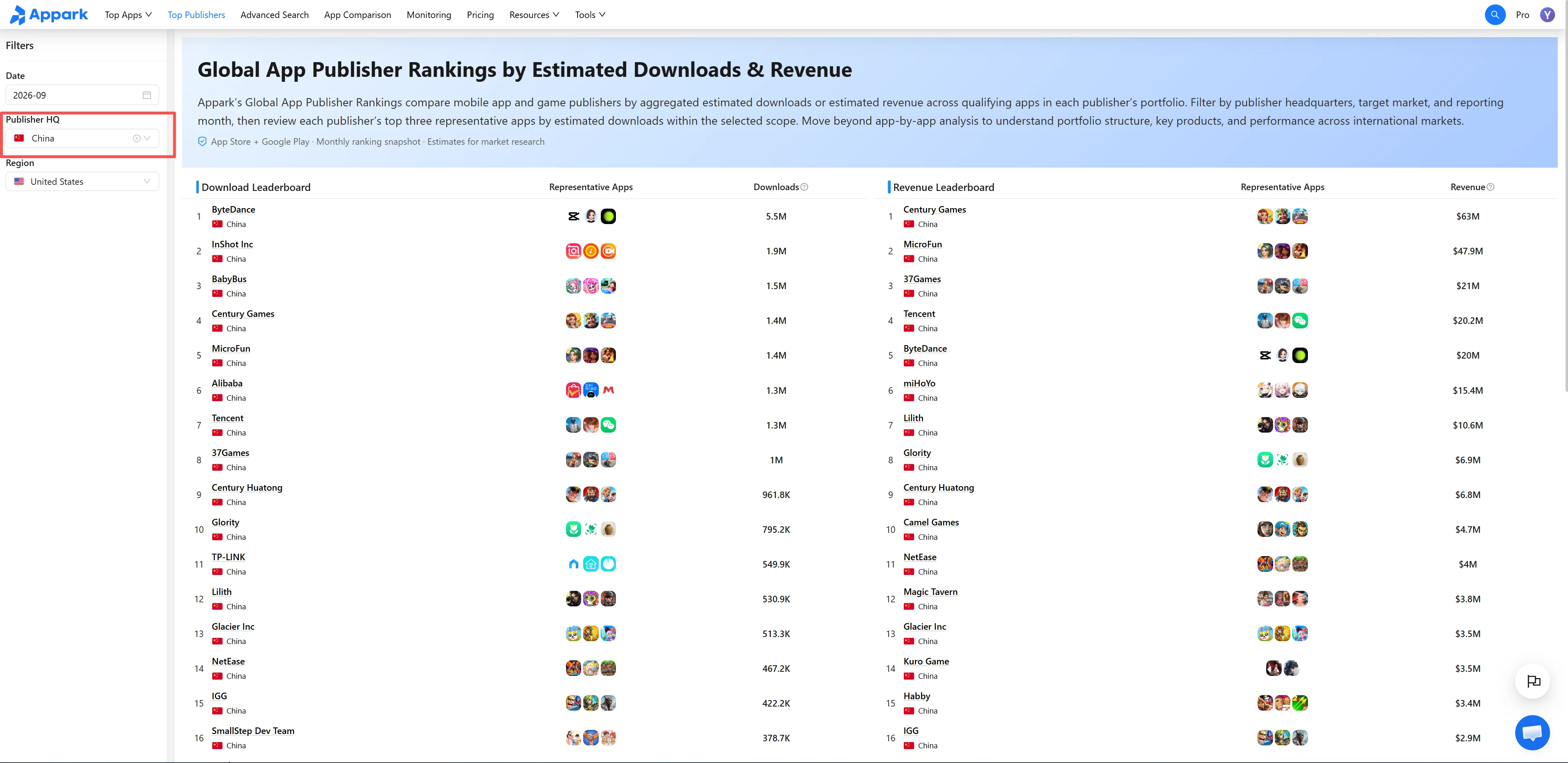Image resolution: width=1568 pixels, height=763 pixels.
Task: Click InShot Inc's first representative app icon
Action: 573,251
